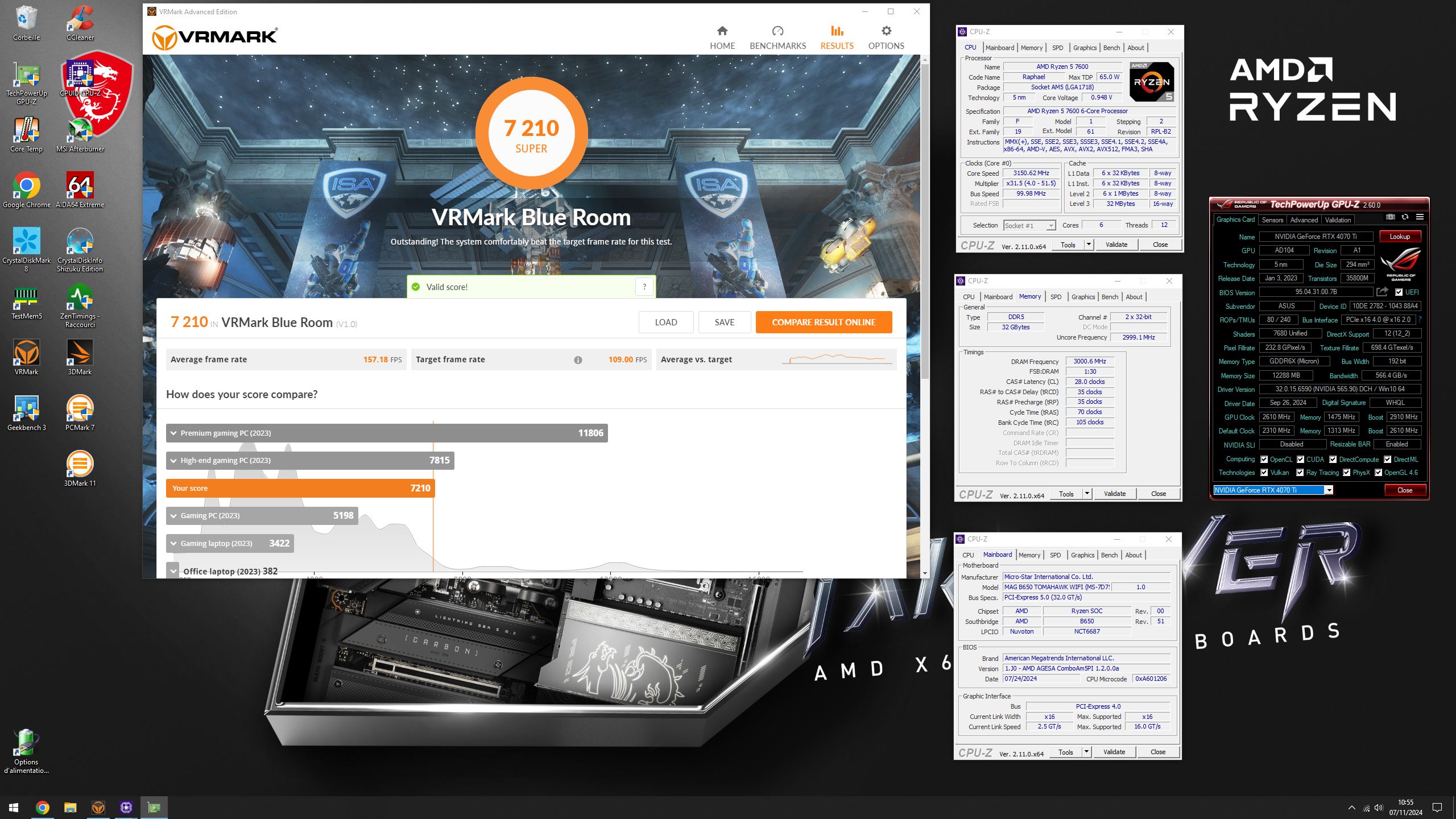Launch TestMem5 from the desktop
Image resolution: width=1456 pixels, height=819 pixels.
click(26, 301)
